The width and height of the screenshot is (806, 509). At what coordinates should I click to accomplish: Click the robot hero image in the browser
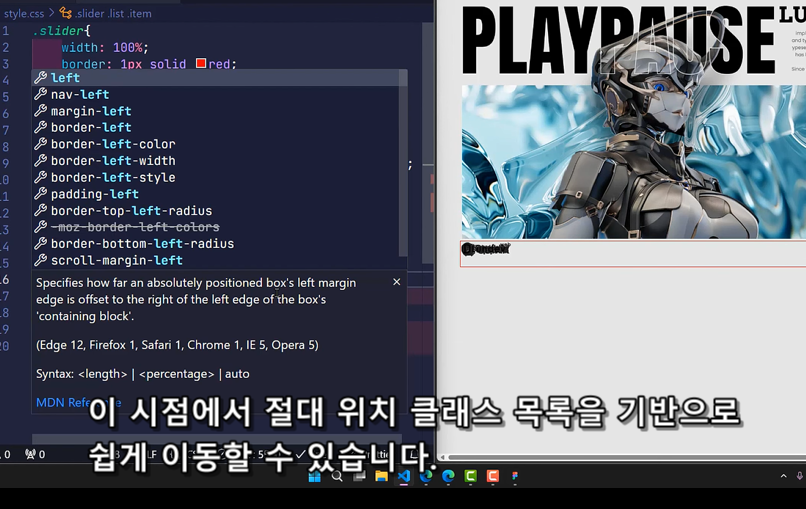pos(633,161)
